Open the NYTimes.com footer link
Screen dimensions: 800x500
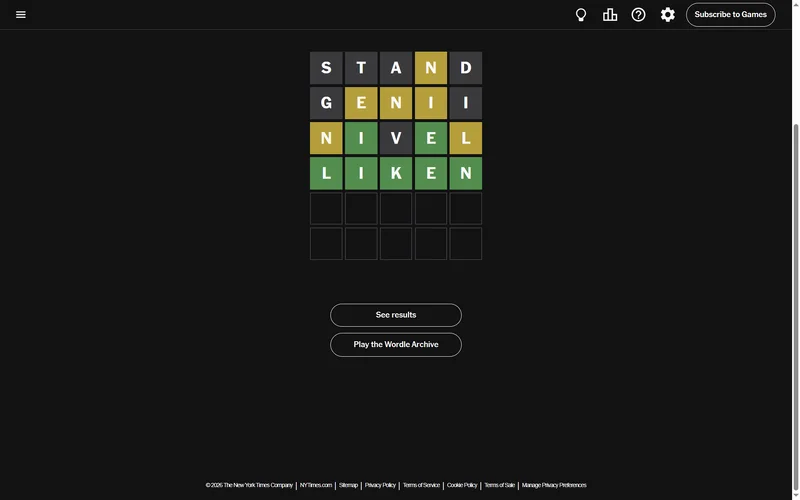pos(316,485)
